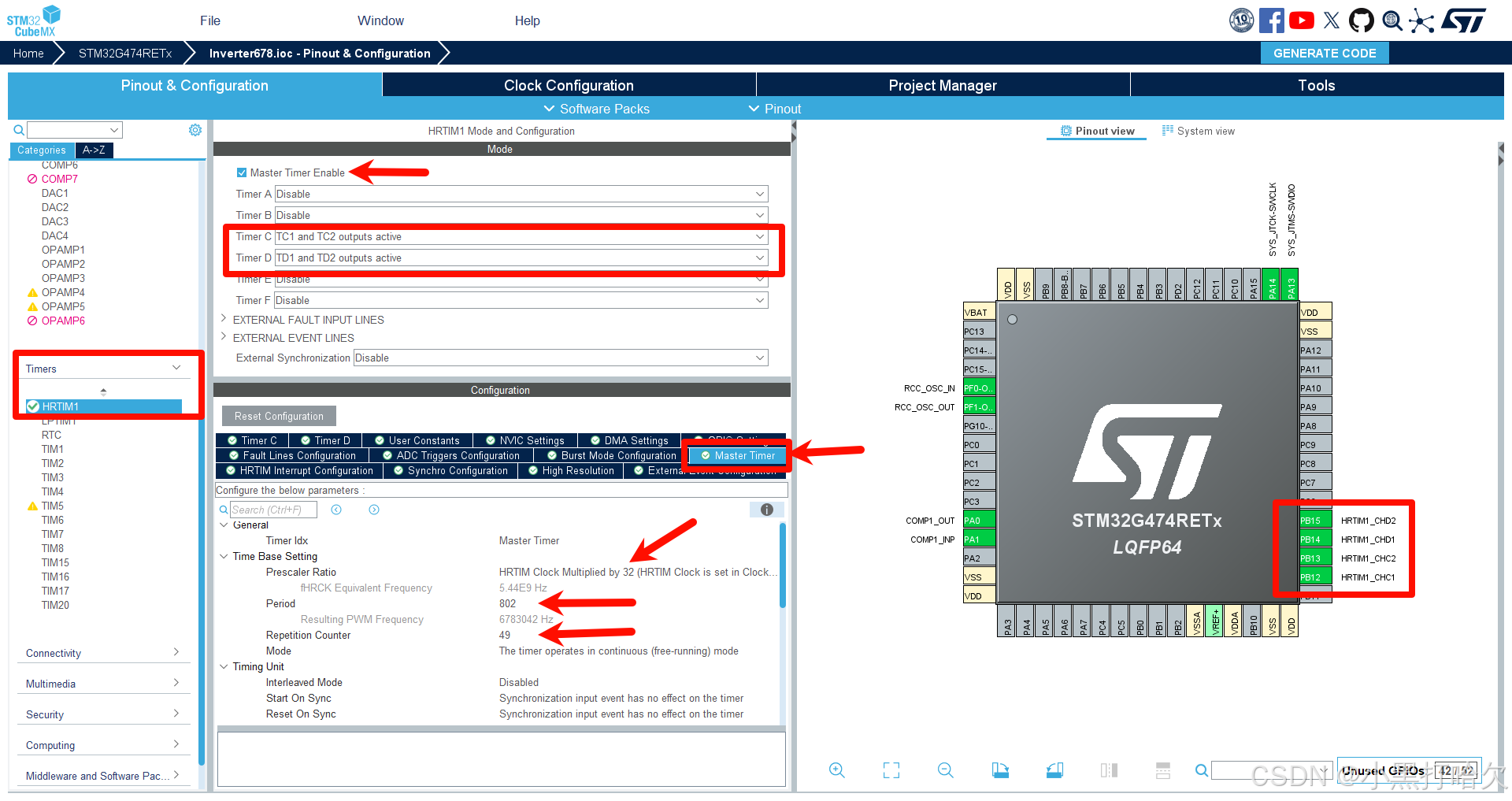Open Pinout dropdown menu
The height and width of the screenshot is (801, 1512).
[x=774, y=109]
